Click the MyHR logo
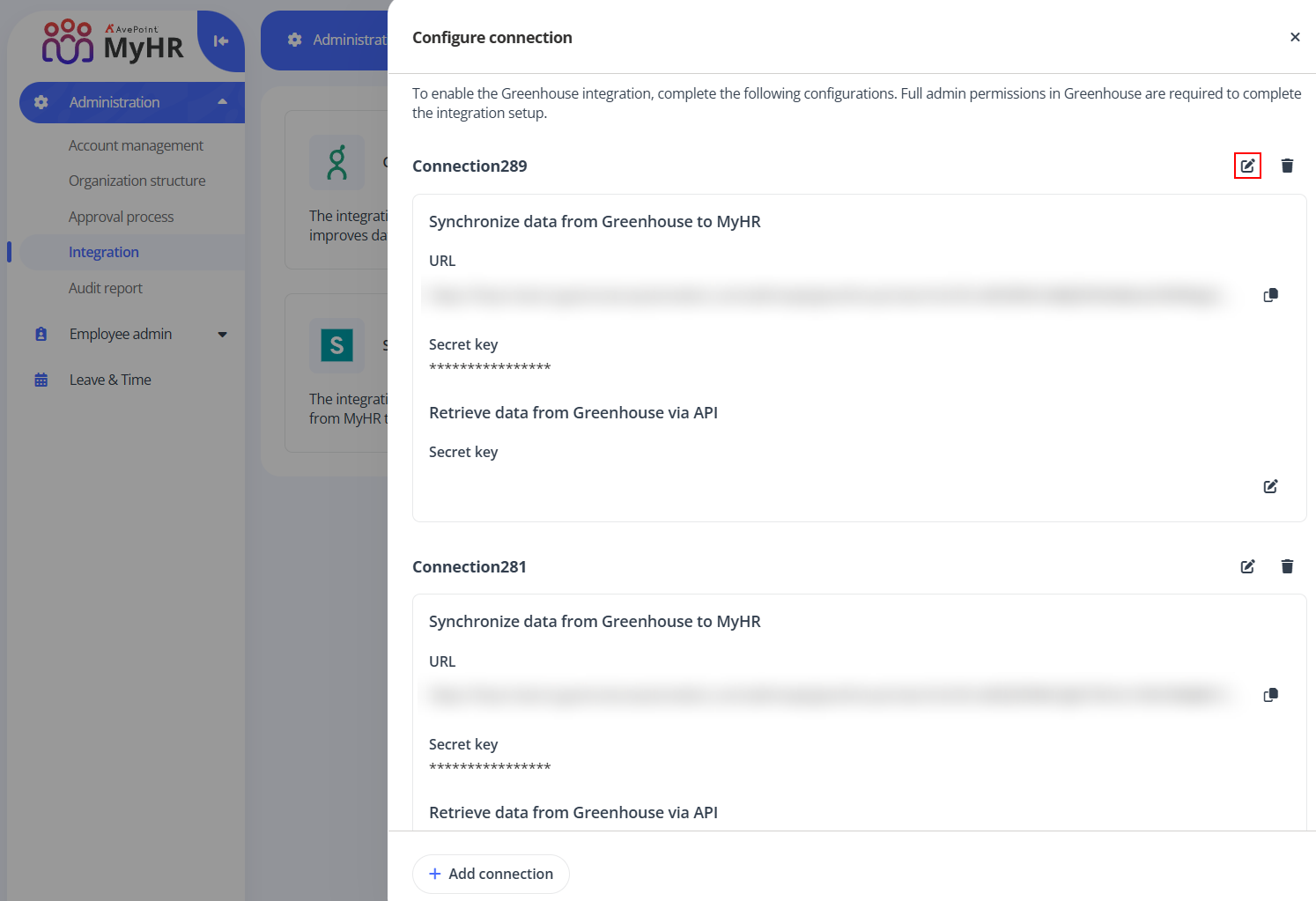Image resolution: width=1316 pixels, height=901 pixels. (x=113, y=42)
